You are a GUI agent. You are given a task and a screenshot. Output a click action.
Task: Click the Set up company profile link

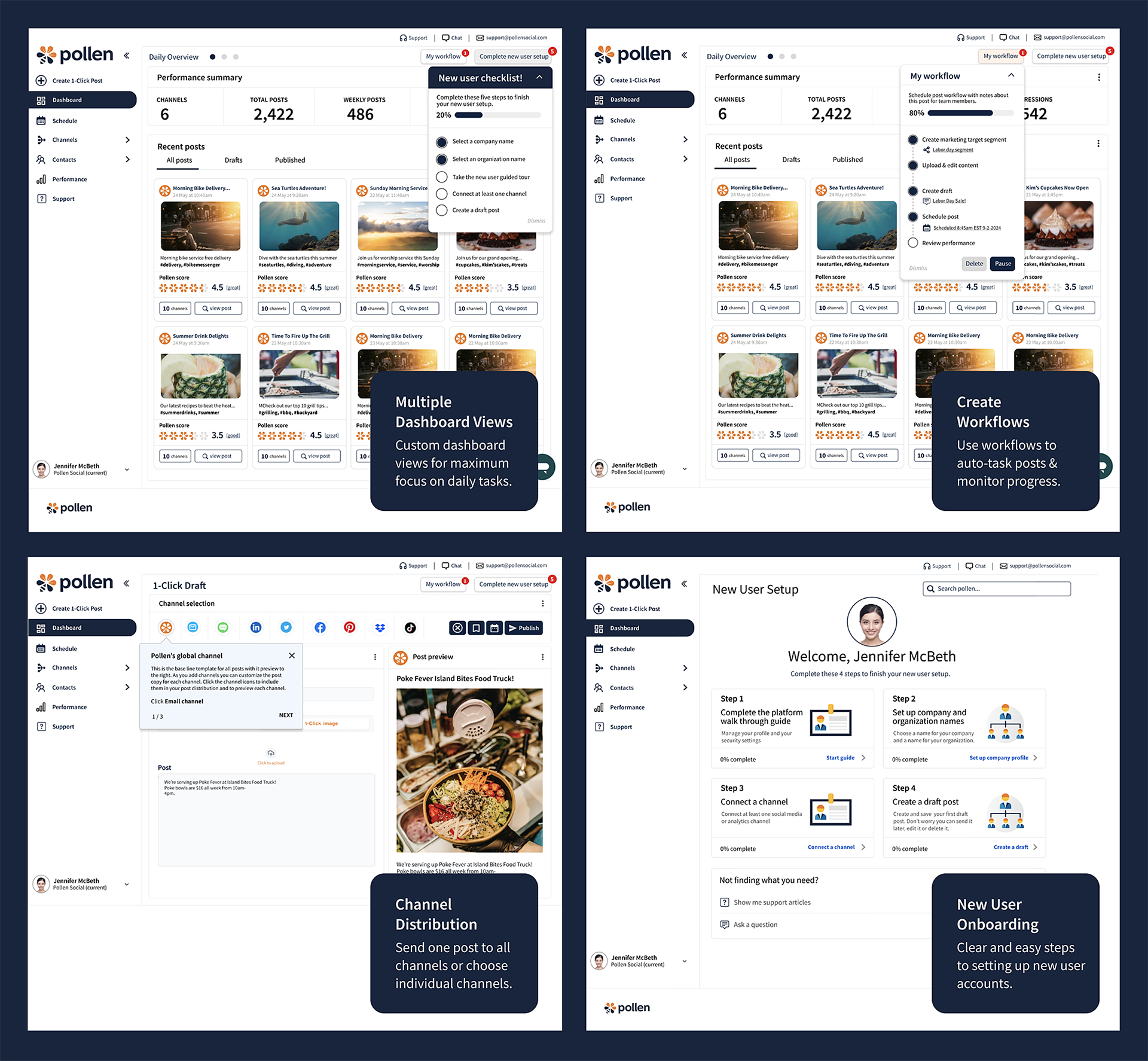[1003, 758]
